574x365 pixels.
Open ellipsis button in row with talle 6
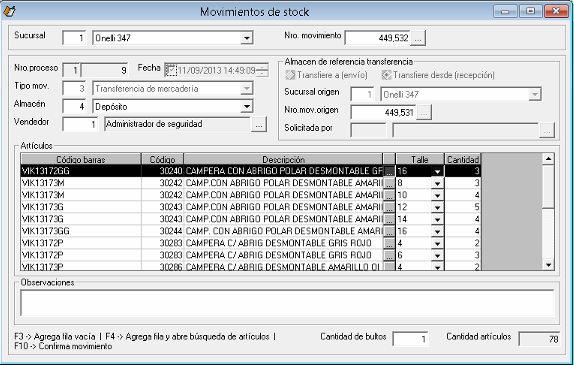pos(389,255)
